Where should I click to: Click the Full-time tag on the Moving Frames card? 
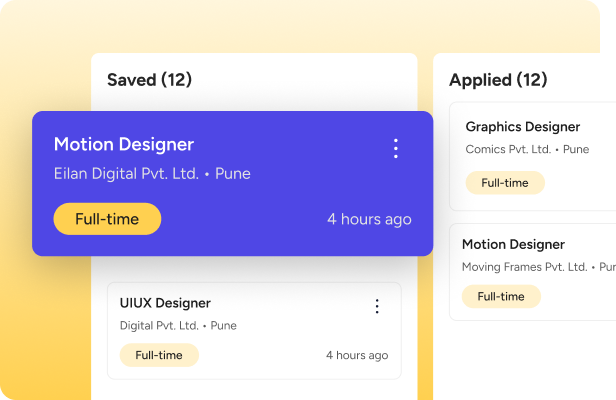point(501,296)
